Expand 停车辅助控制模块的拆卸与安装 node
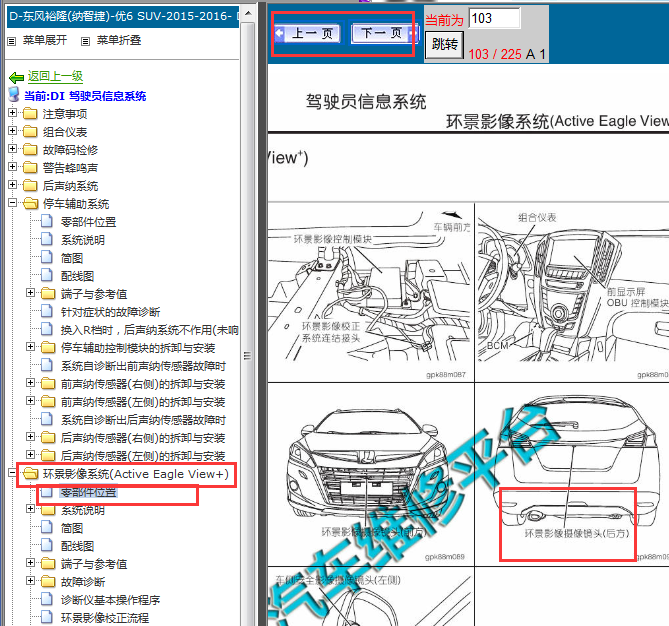The image size is (669, 626). [x=30, y=347]
